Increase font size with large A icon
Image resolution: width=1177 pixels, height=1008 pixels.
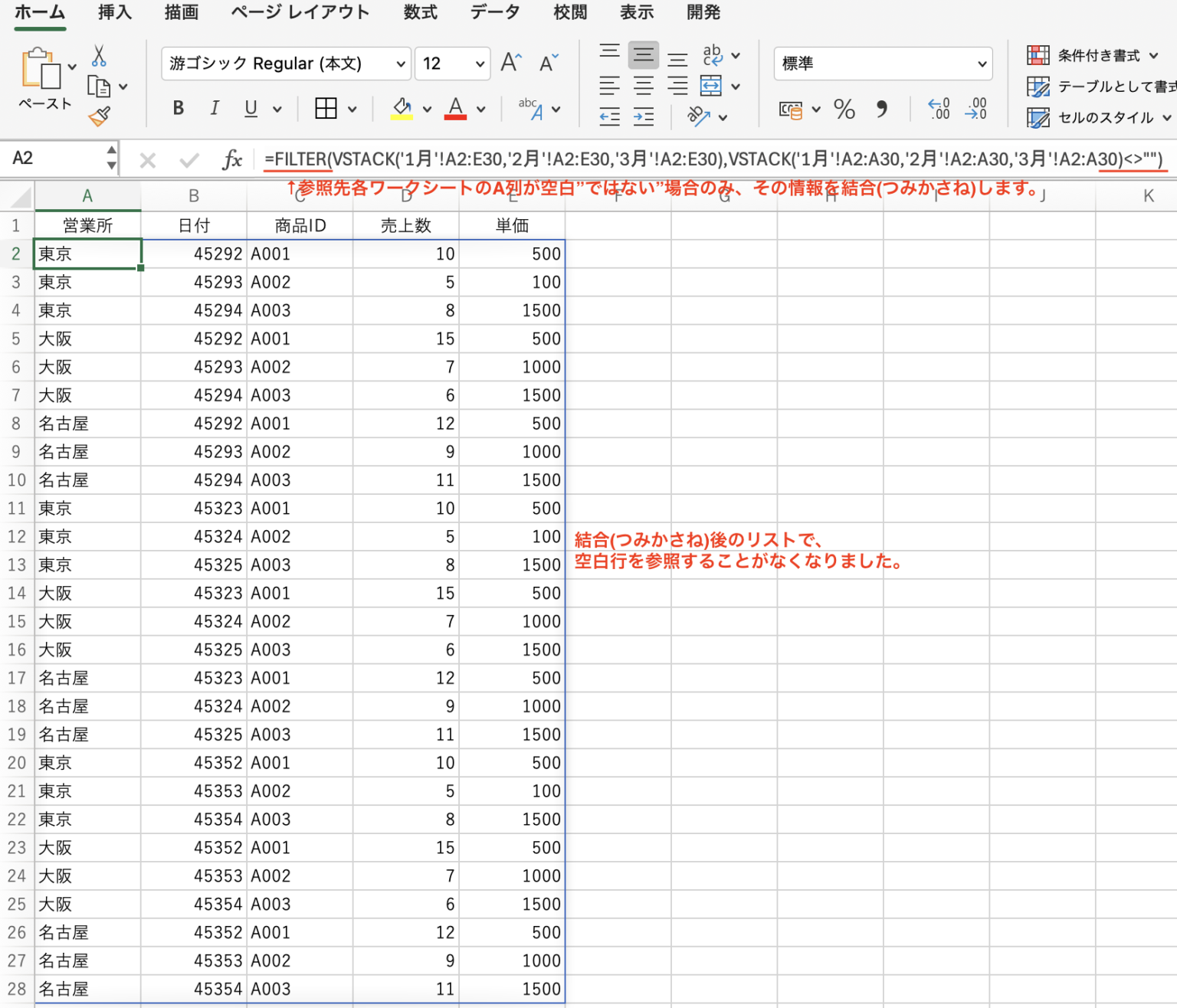[x=511, y=63]
